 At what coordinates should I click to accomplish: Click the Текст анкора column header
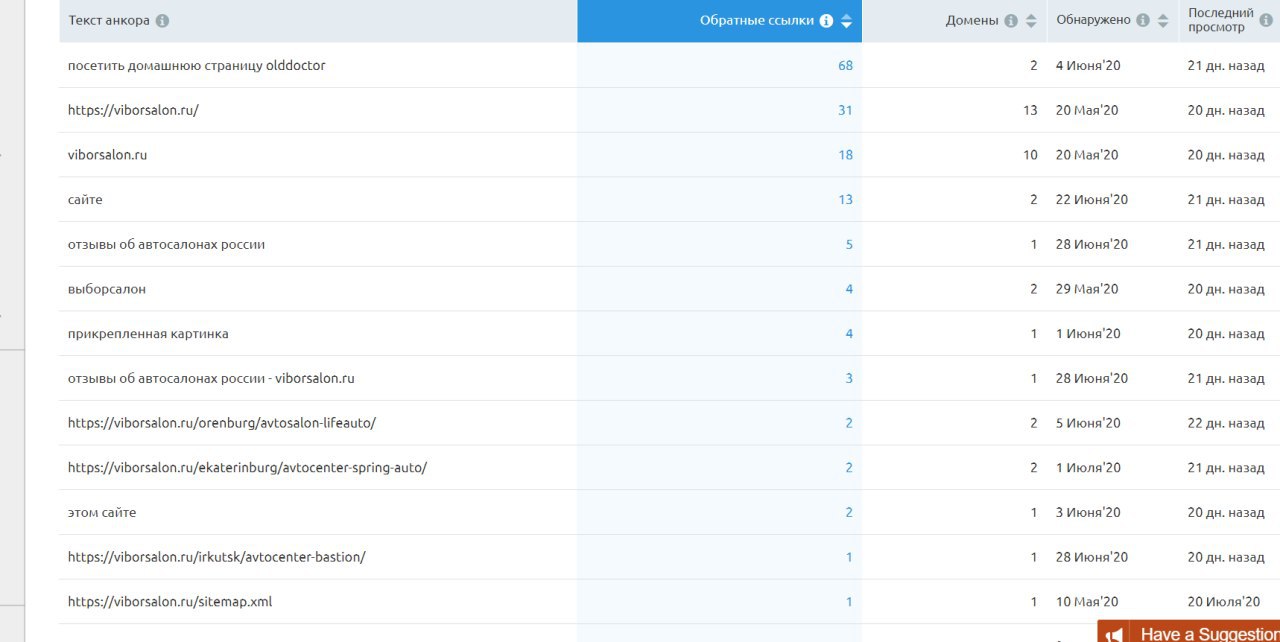[109, 21]
